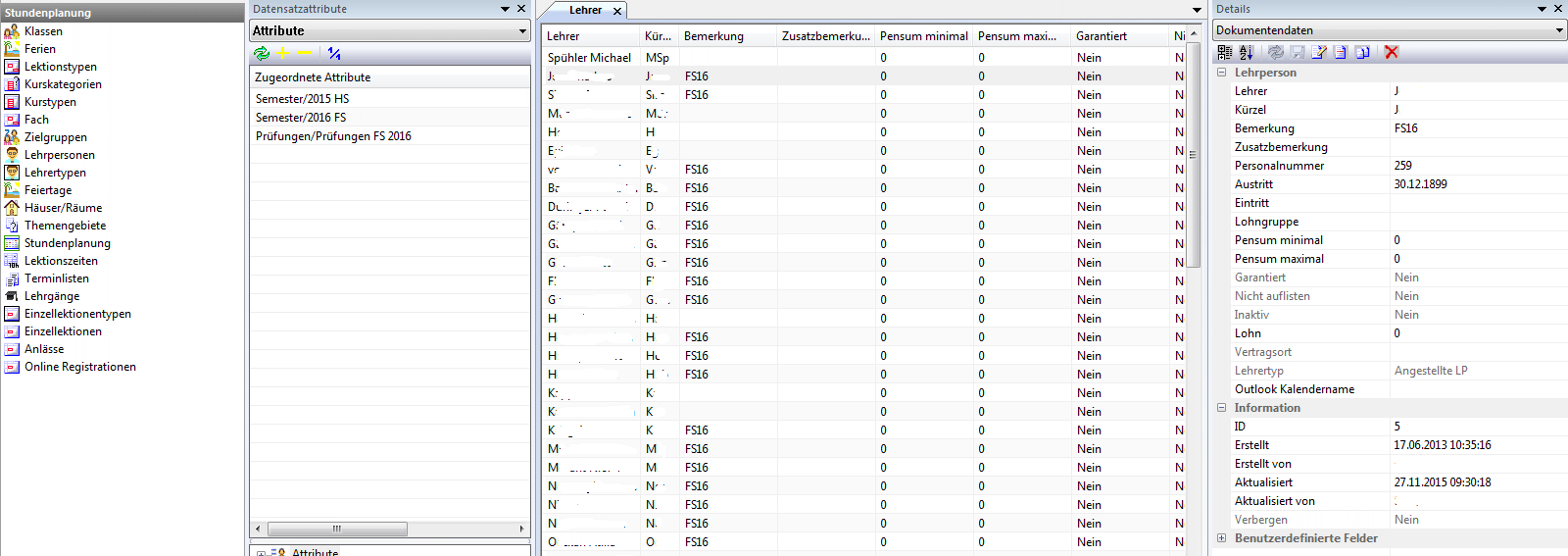
Task: Open the Attribute dropdown
Action: pos(522,31)
